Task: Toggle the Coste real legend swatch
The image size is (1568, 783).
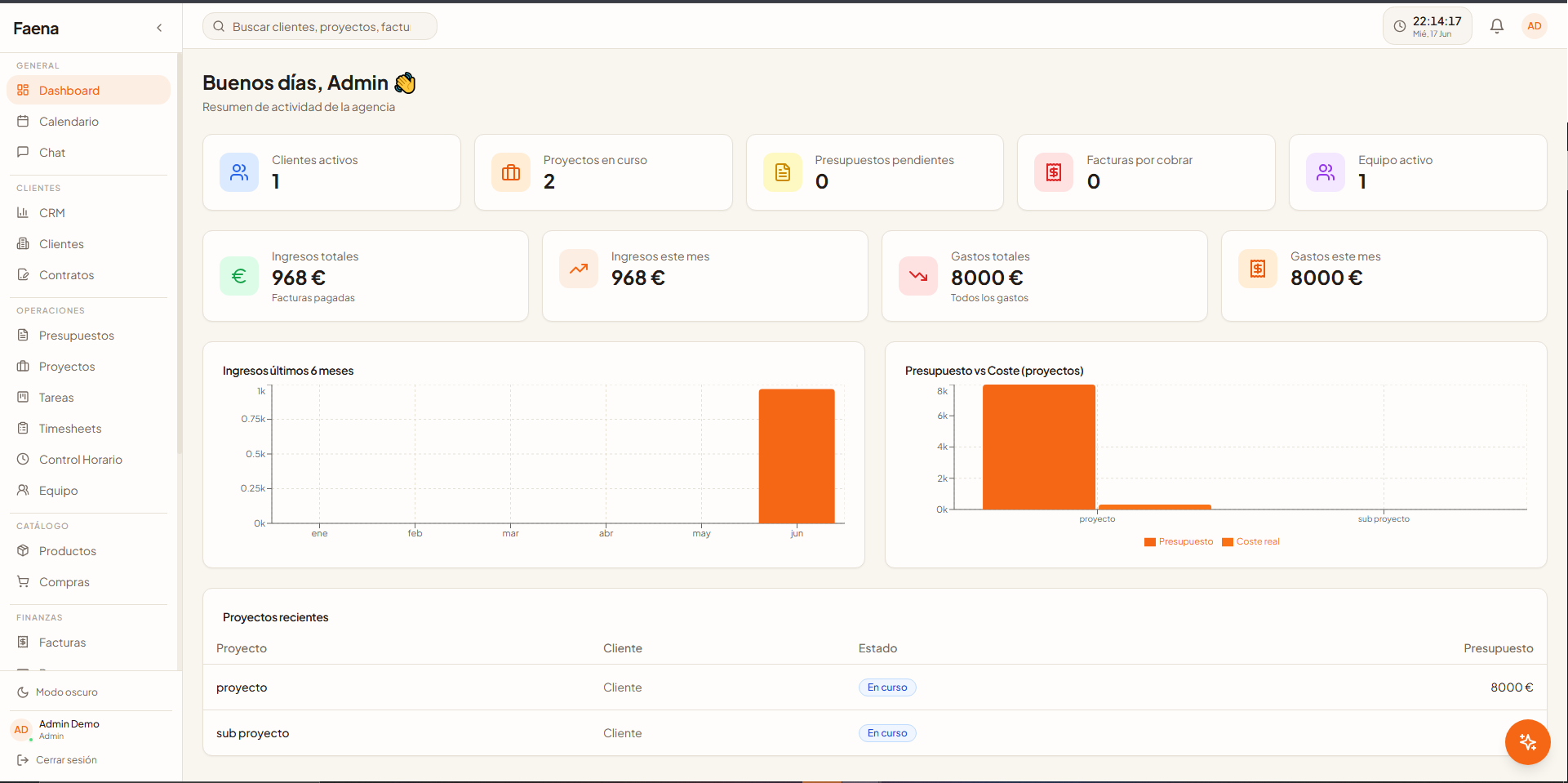Action: [x=1228, y=542]
